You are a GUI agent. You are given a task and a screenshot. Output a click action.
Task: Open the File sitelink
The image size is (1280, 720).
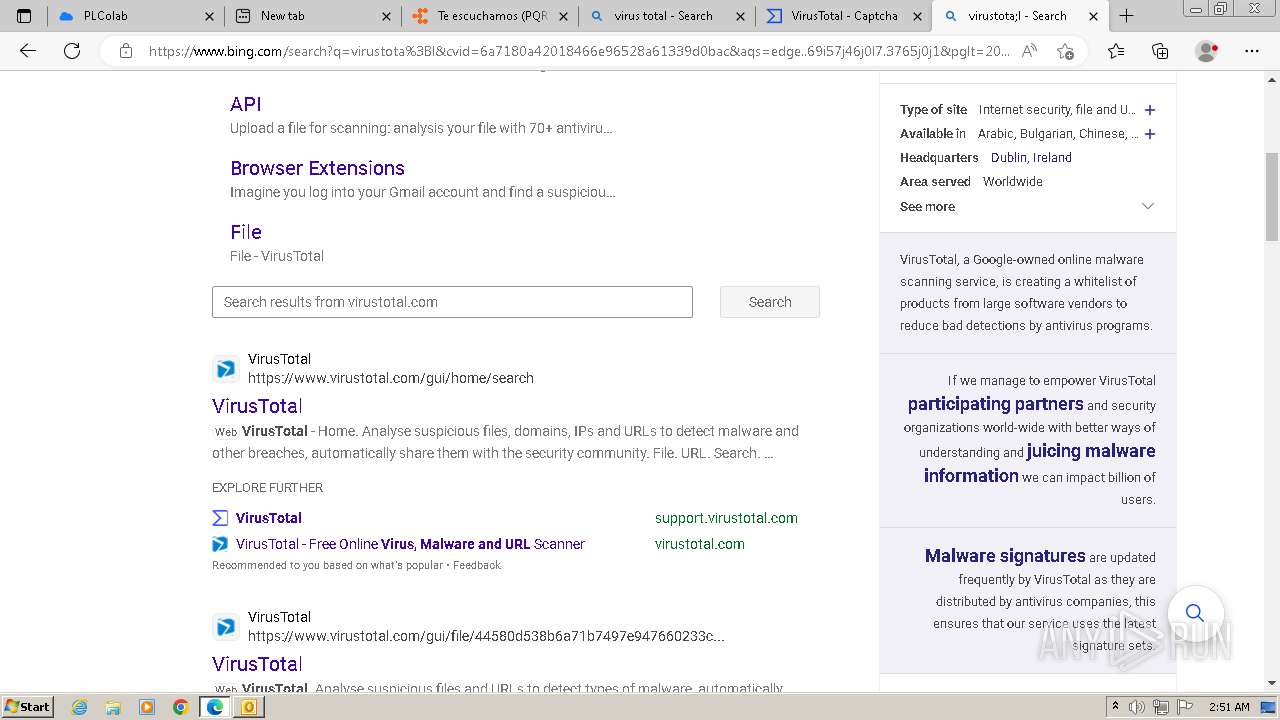pos(246,232)
